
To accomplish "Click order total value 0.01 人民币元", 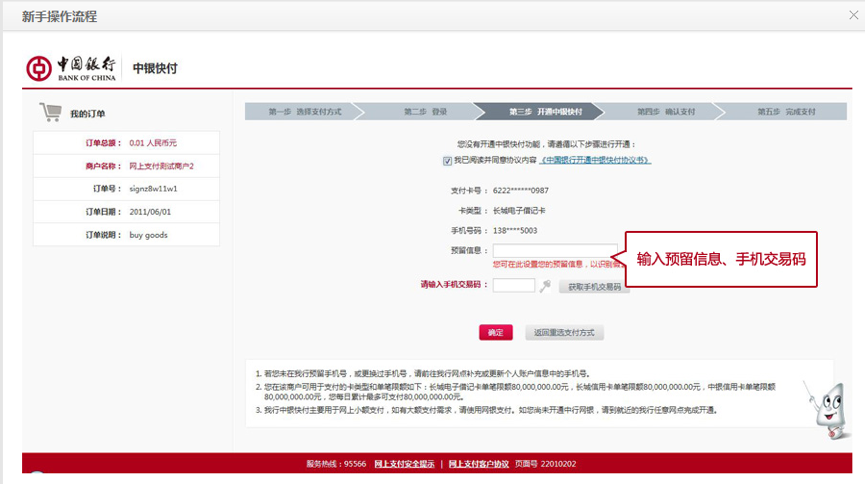I will point(153,143).
